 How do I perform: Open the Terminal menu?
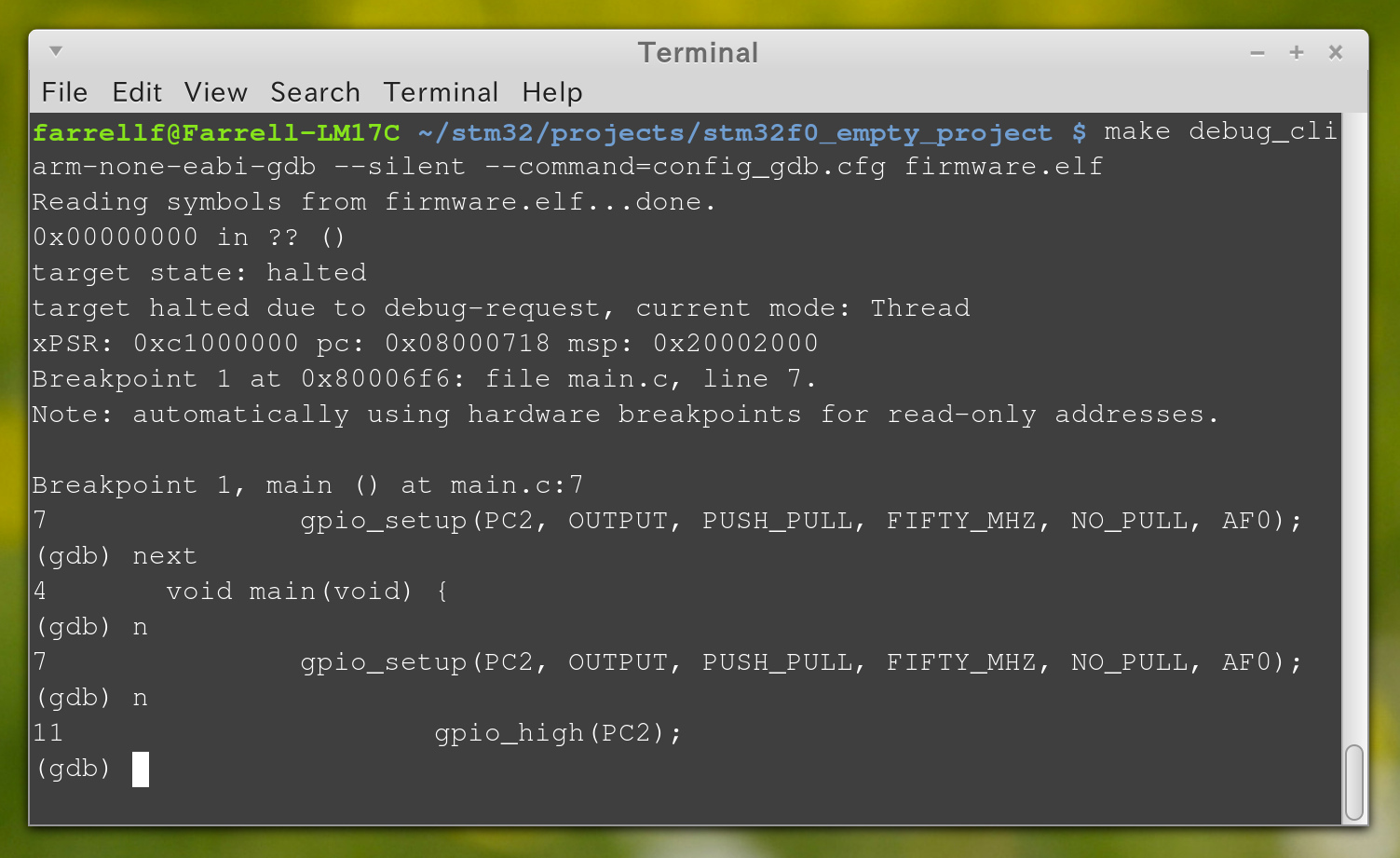click(442, 92)
